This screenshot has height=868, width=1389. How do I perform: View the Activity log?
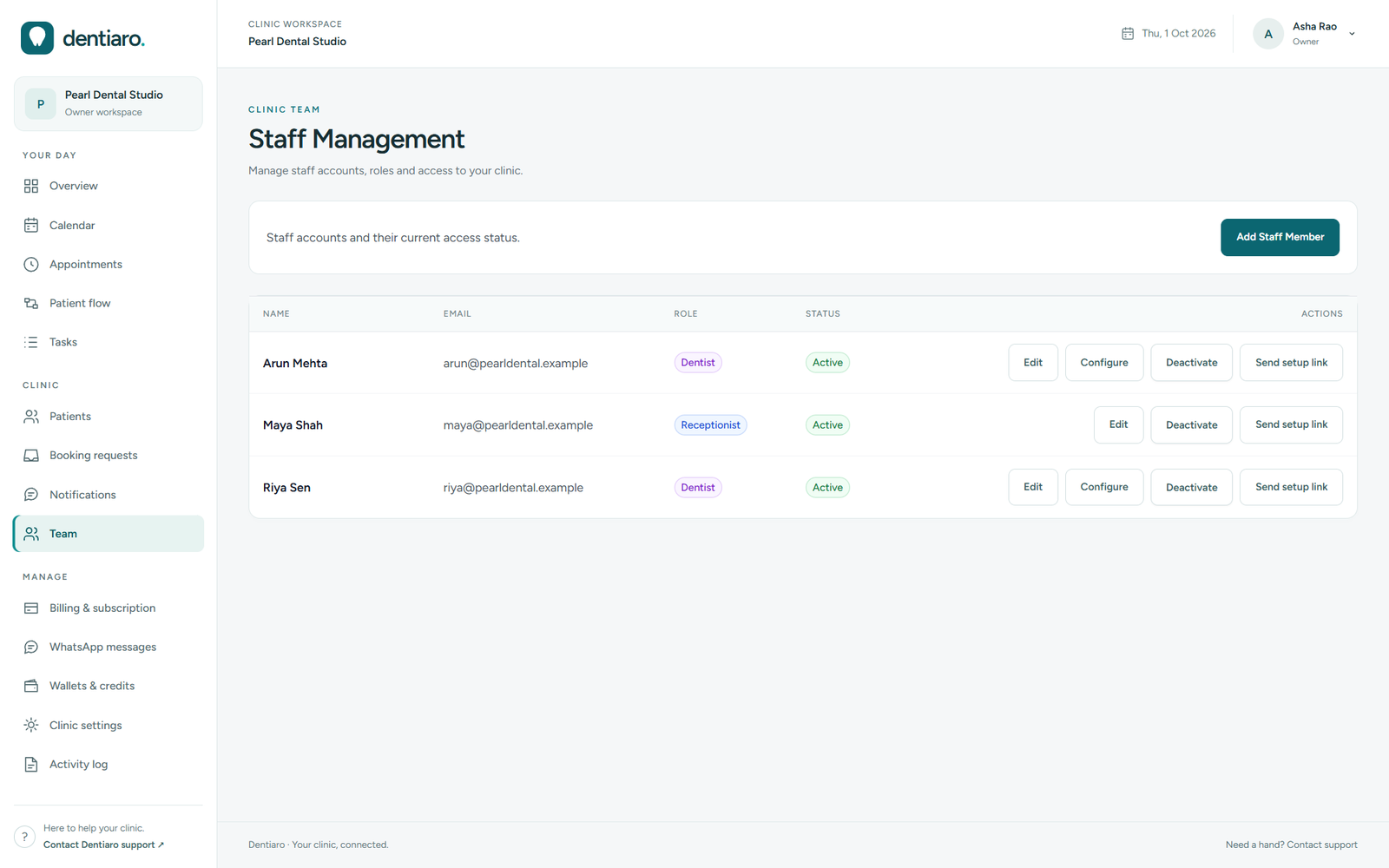[x=109, y=765]
